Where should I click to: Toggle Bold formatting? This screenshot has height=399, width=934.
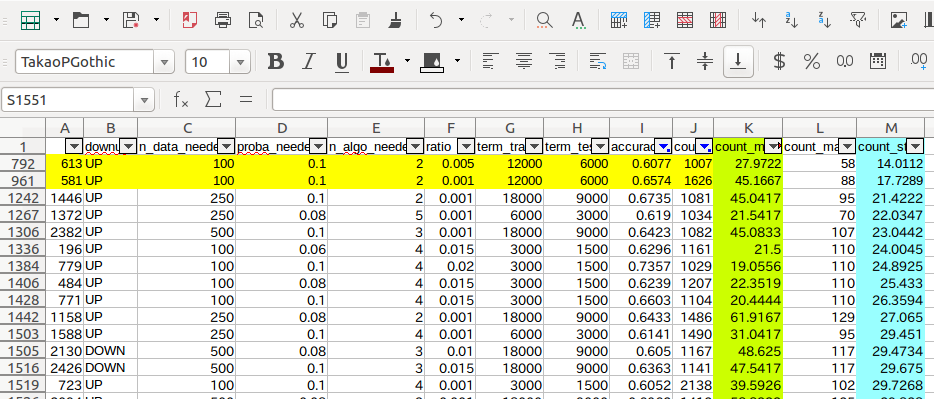pyautogui.click(x=275, y=61)
